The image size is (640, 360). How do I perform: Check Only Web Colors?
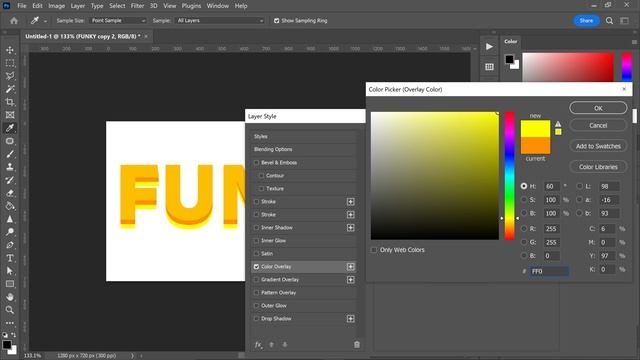pyautogui.click(x=374, y=250)
